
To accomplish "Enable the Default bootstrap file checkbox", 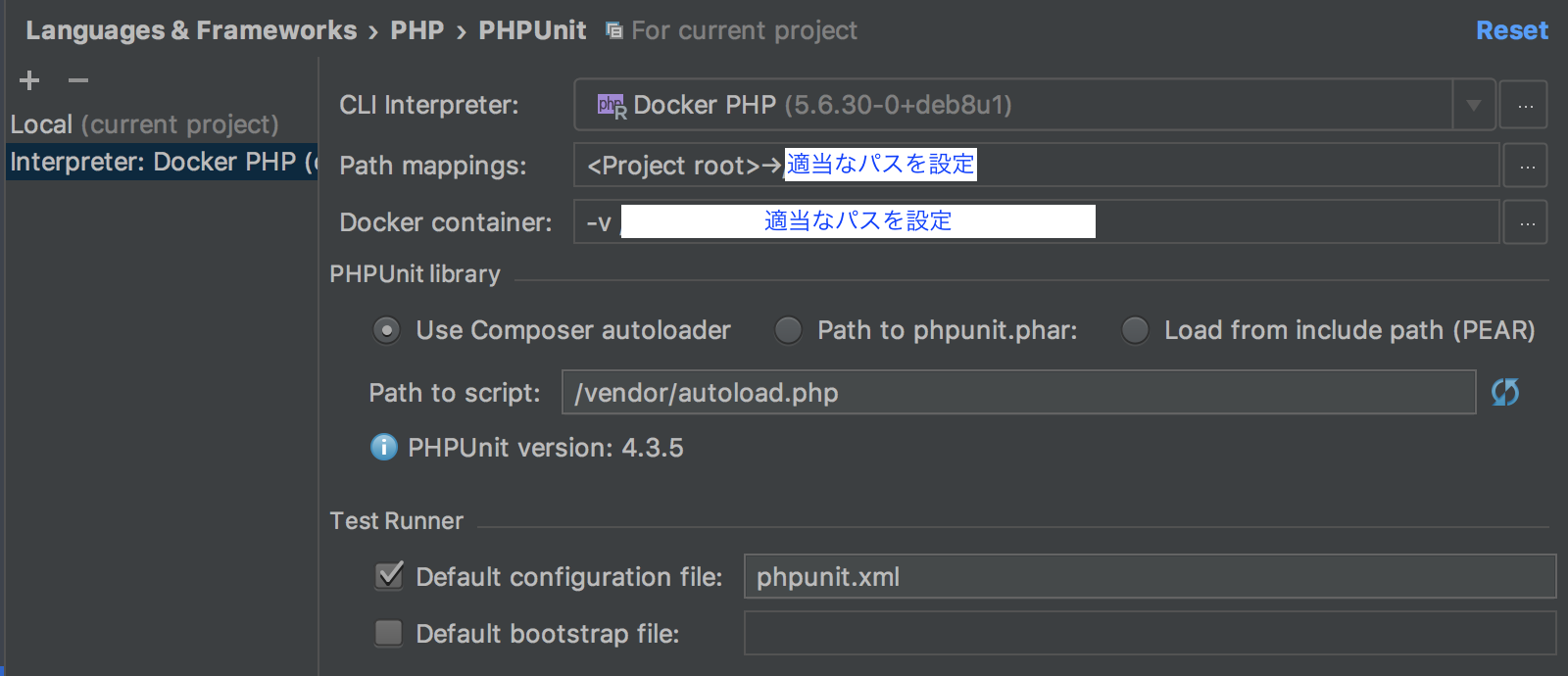I will pyautogui.click(x=388, y=633).
